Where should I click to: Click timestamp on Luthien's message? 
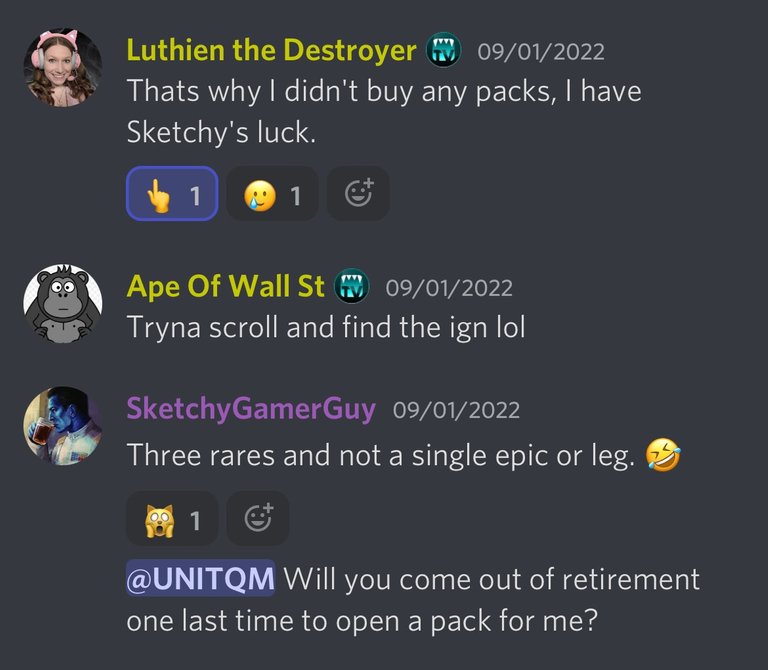coord(541,52)
